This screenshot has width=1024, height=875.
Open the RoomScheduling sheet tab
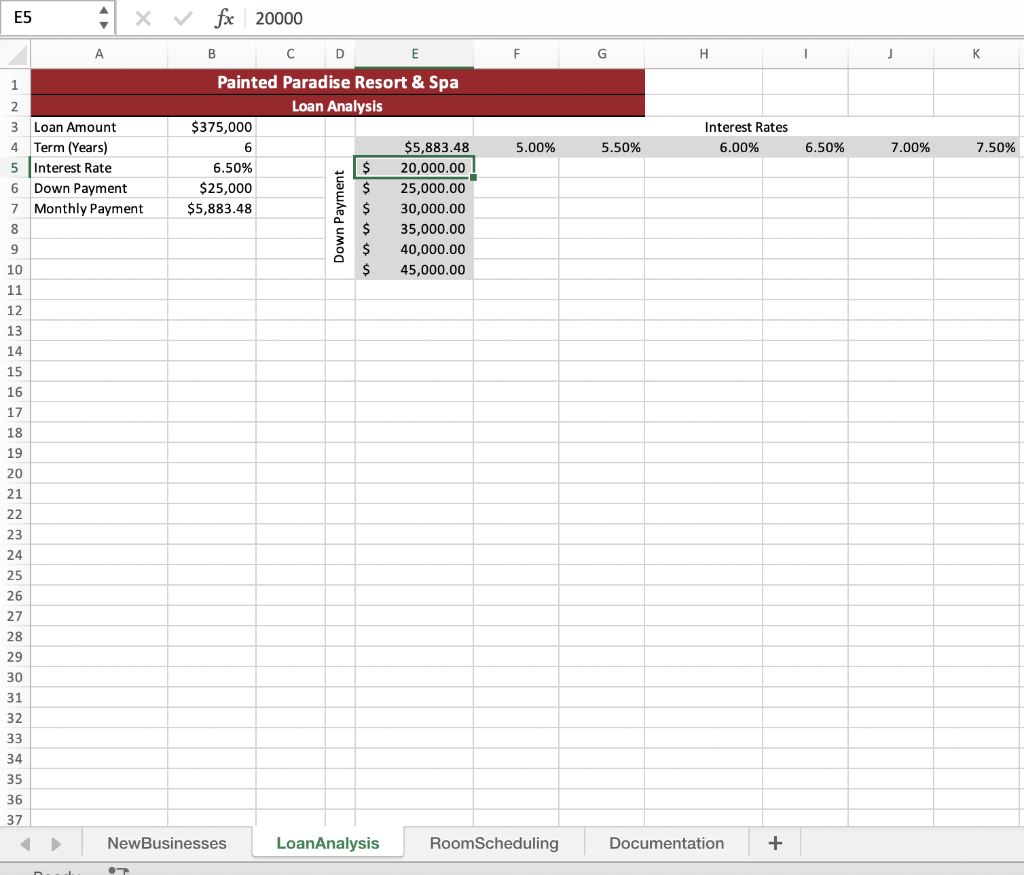[x=494, y=843]
